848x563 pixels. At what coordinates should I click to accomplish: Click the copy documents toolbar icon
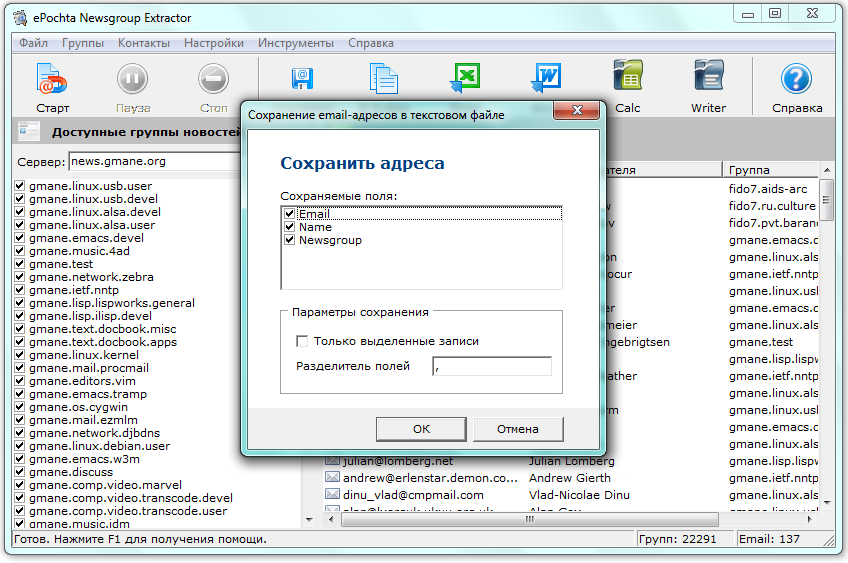(x=383, y=79)
